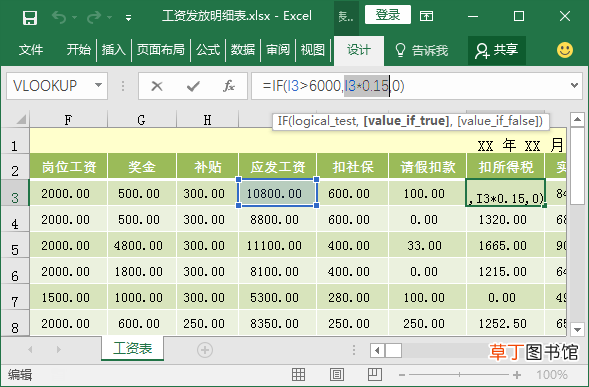The width and height of the screenshot is (589, 387).
Task: Click the 登录 sign-in button
Action: 388,15
